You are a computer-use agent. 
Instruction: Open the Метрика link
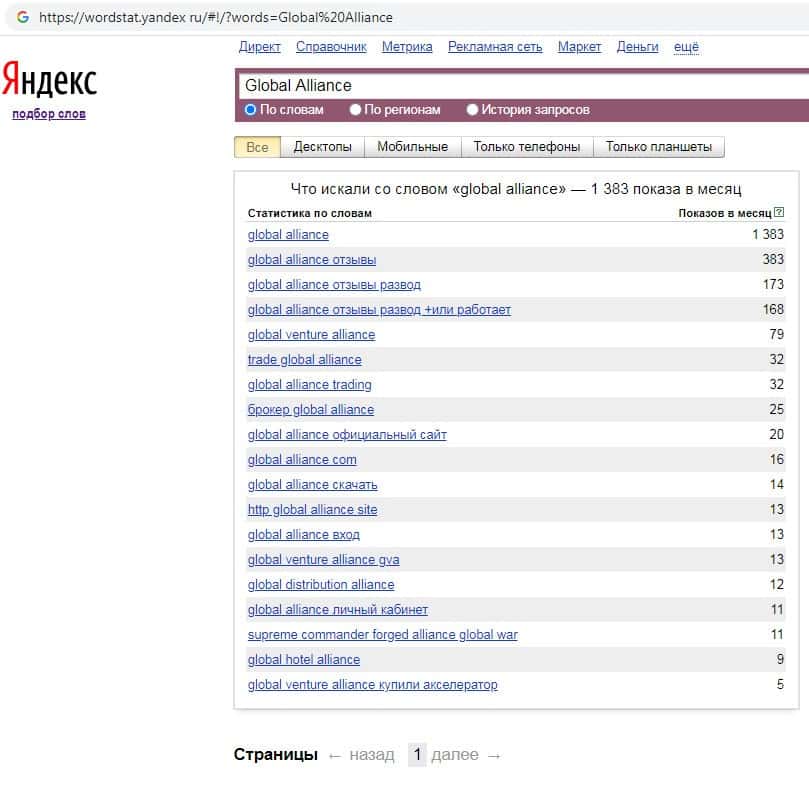pos(407,47)
